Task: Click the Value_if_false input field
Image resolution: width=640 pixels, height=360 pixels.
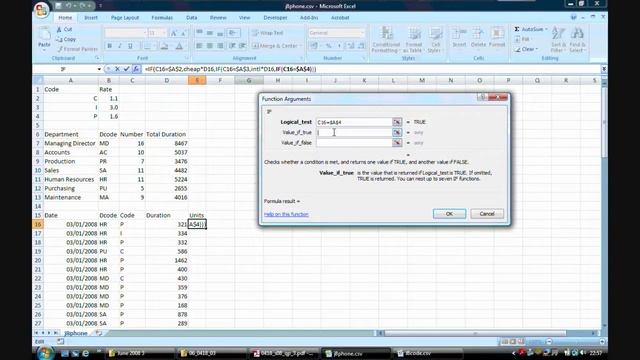Action: click(x=354, y=143)
